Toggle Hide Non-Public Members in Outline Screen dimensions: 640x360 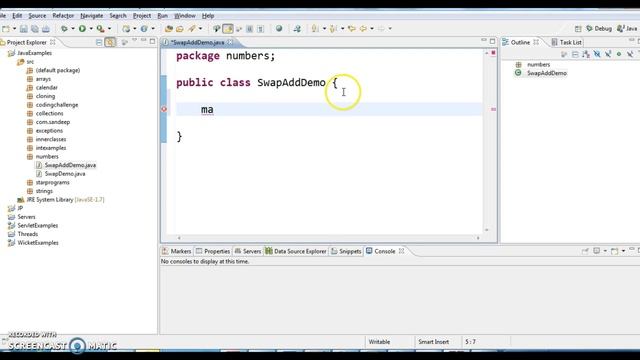(x=619, y=54)
